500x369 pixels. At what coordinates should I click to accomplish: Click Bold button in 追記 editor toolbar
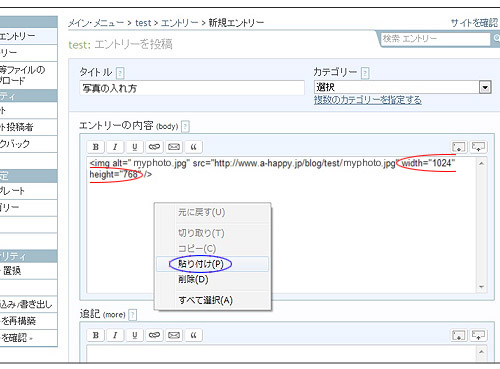point(96,335)
